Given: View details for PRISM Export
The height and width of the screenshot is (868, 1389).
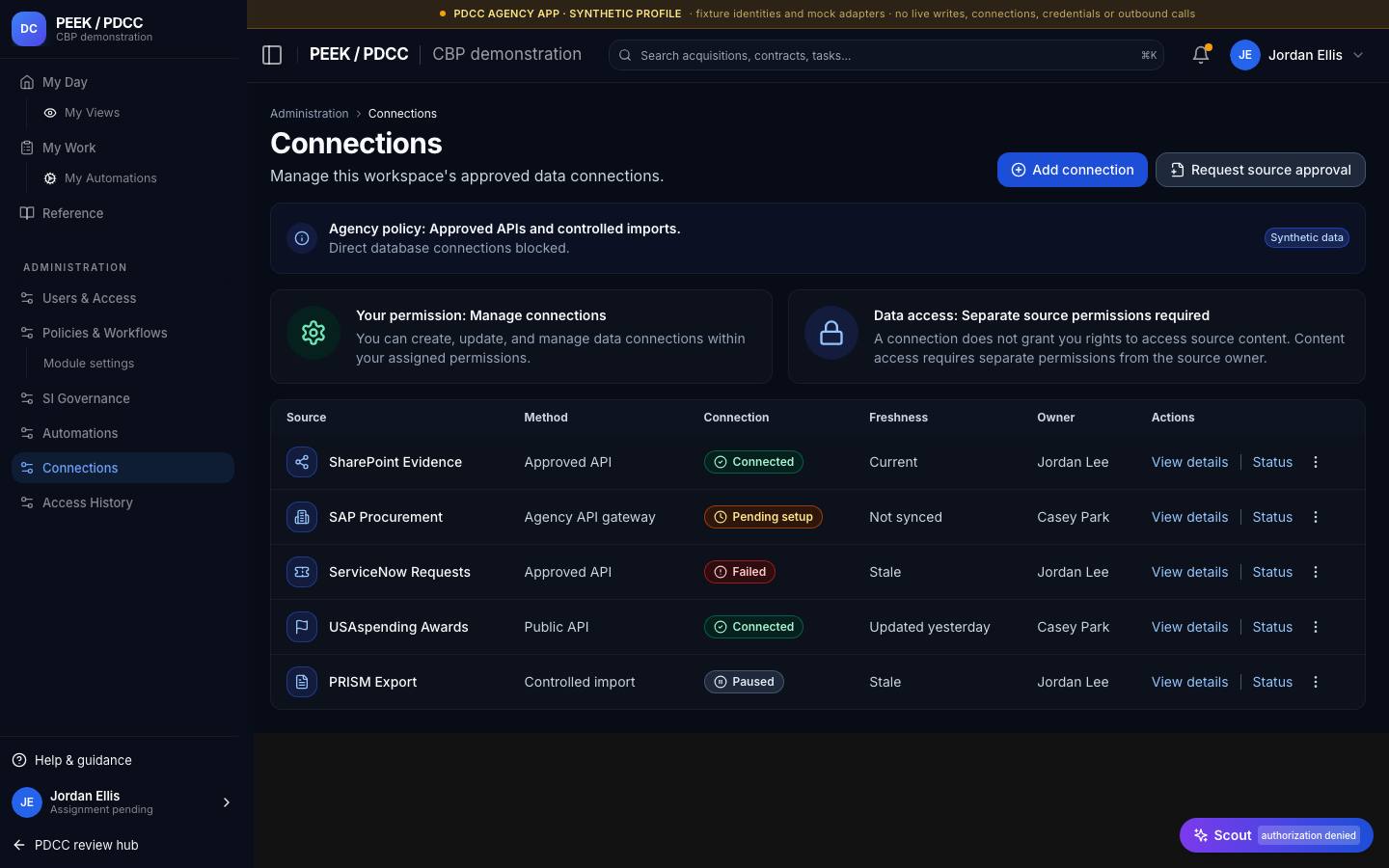Looking at the screenshot, I should point(1189,682).
